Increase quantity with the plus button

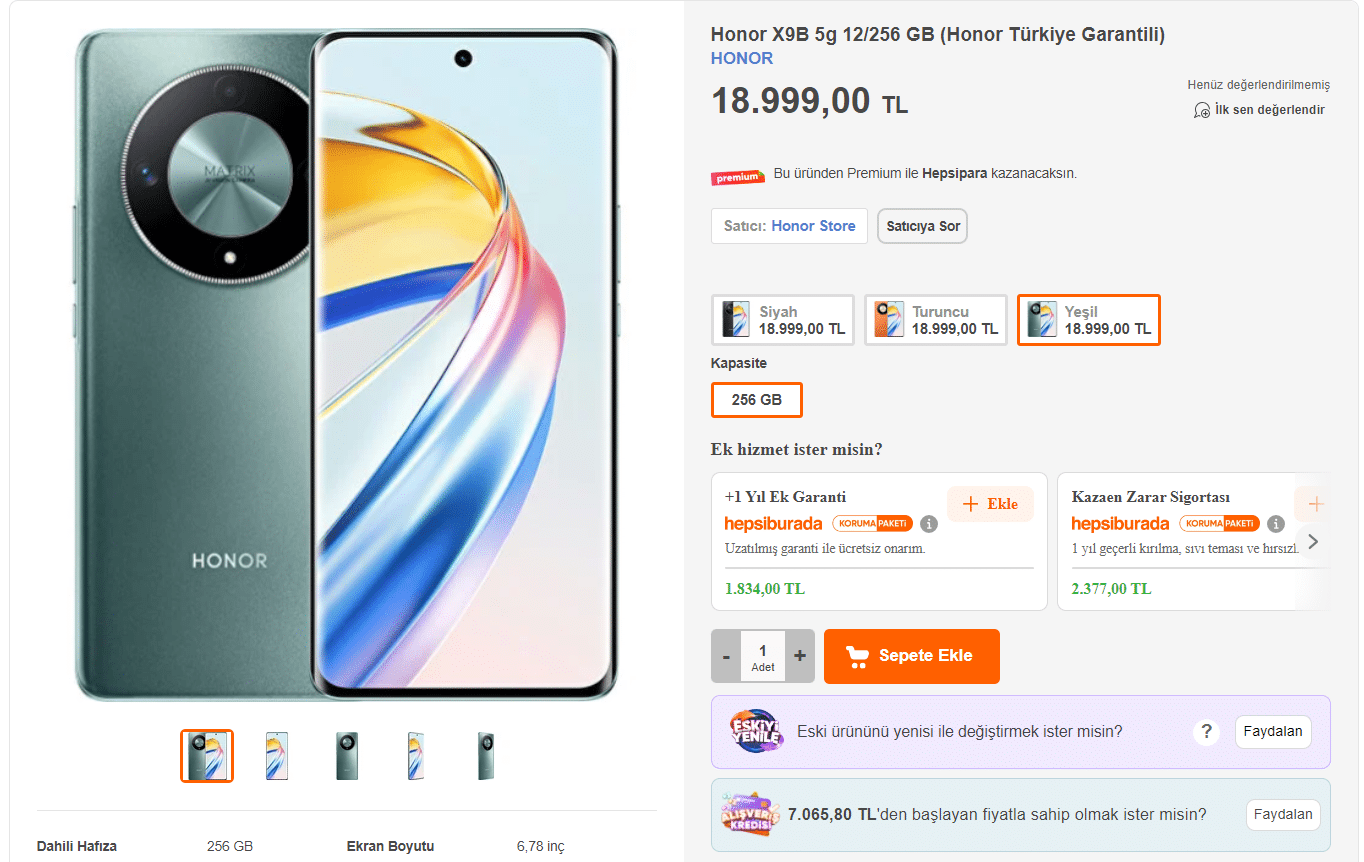tap(800, 656)
